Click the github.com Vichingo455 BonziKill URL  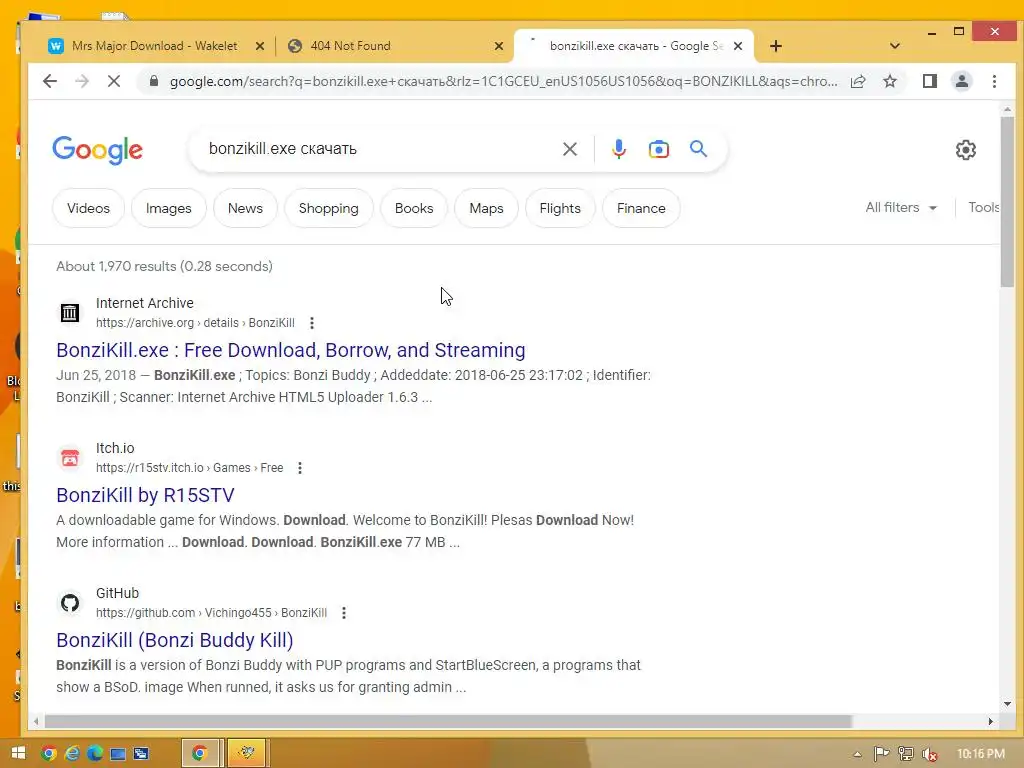[212, 613]
